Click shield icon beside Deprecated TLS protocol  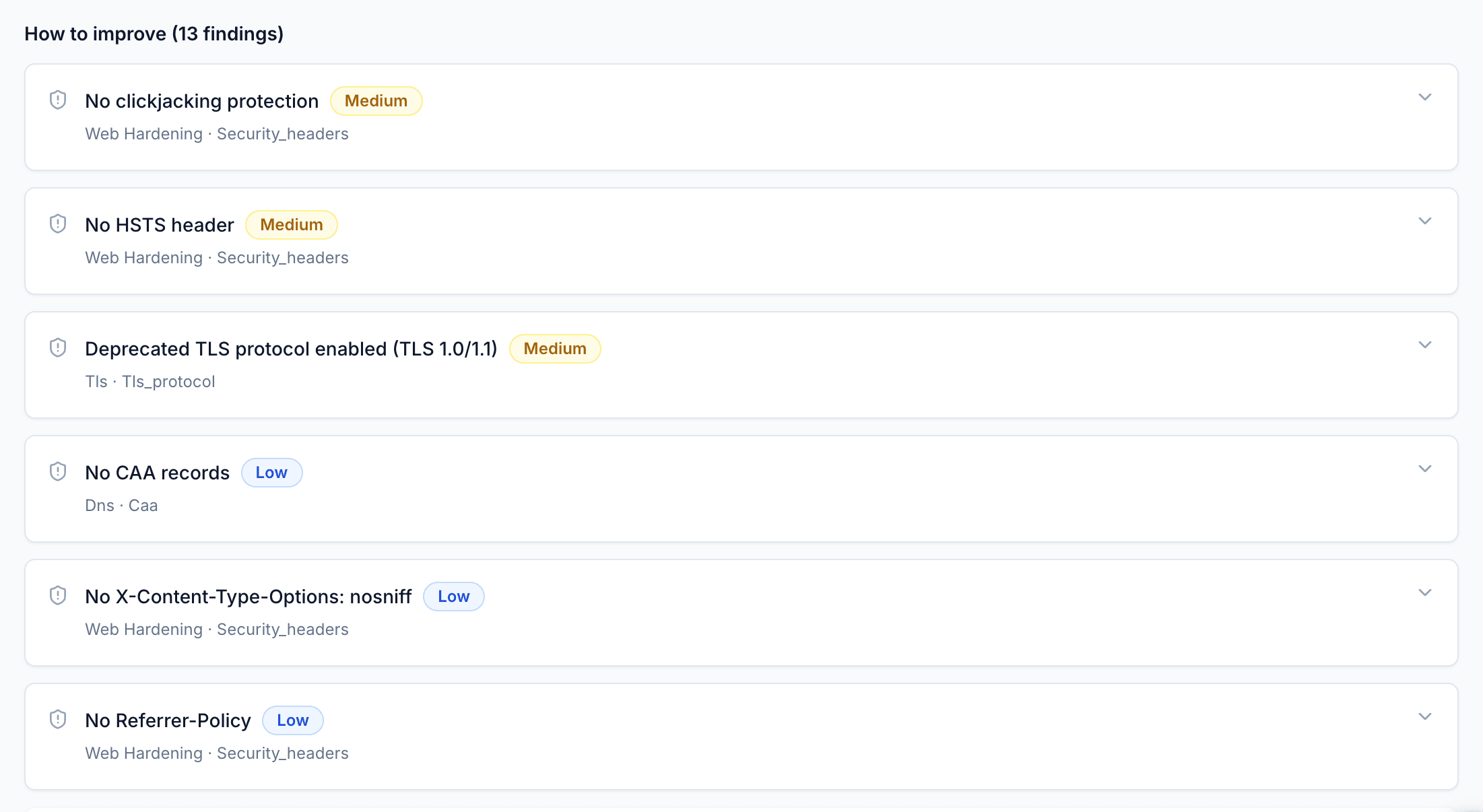coord(58,347)
